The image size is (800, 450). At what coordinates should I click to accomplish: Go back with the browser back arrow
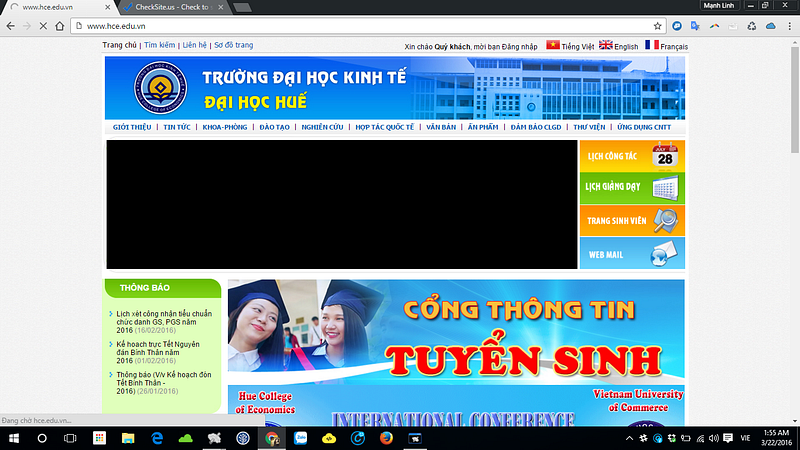tap(10, 26)
